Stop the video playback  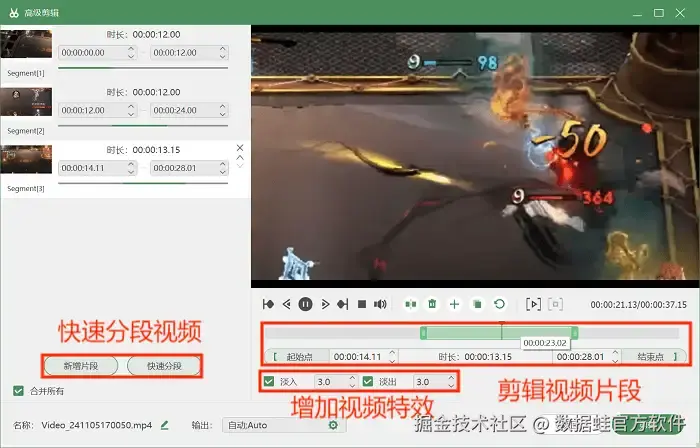point(362,304)
